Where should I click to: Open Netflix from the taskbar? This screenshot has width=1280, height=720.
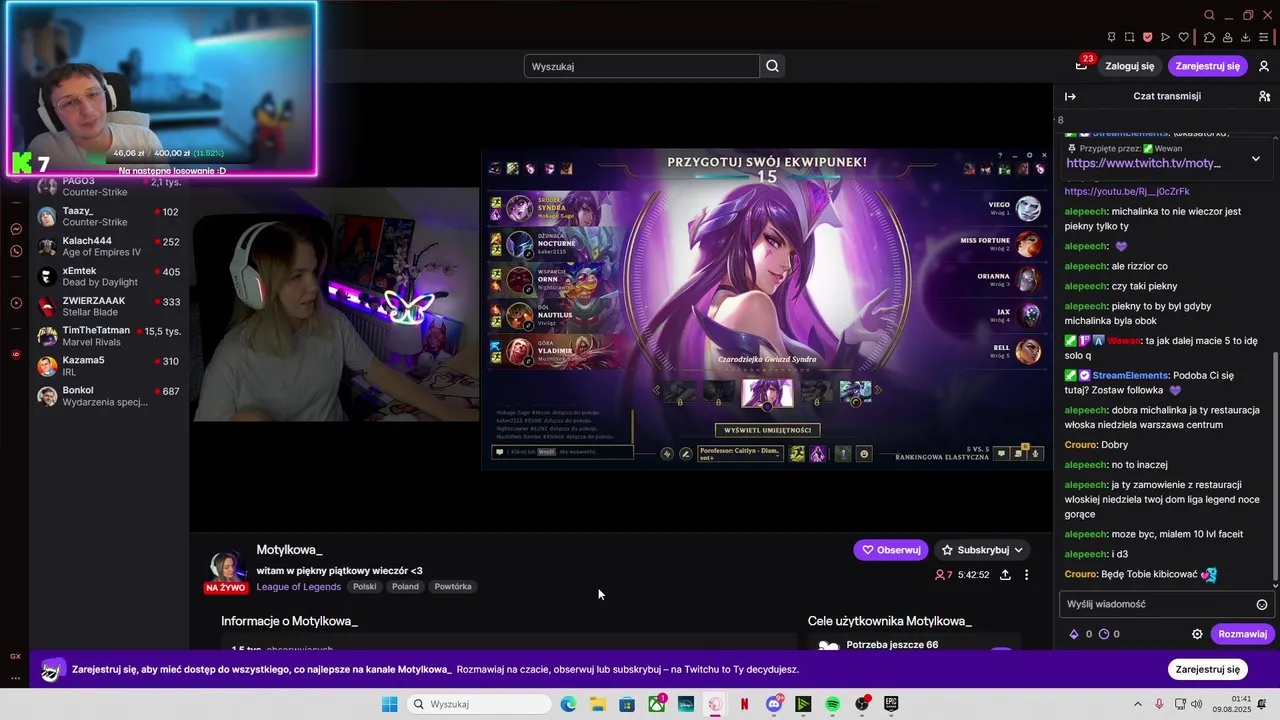tap(744, 704)
